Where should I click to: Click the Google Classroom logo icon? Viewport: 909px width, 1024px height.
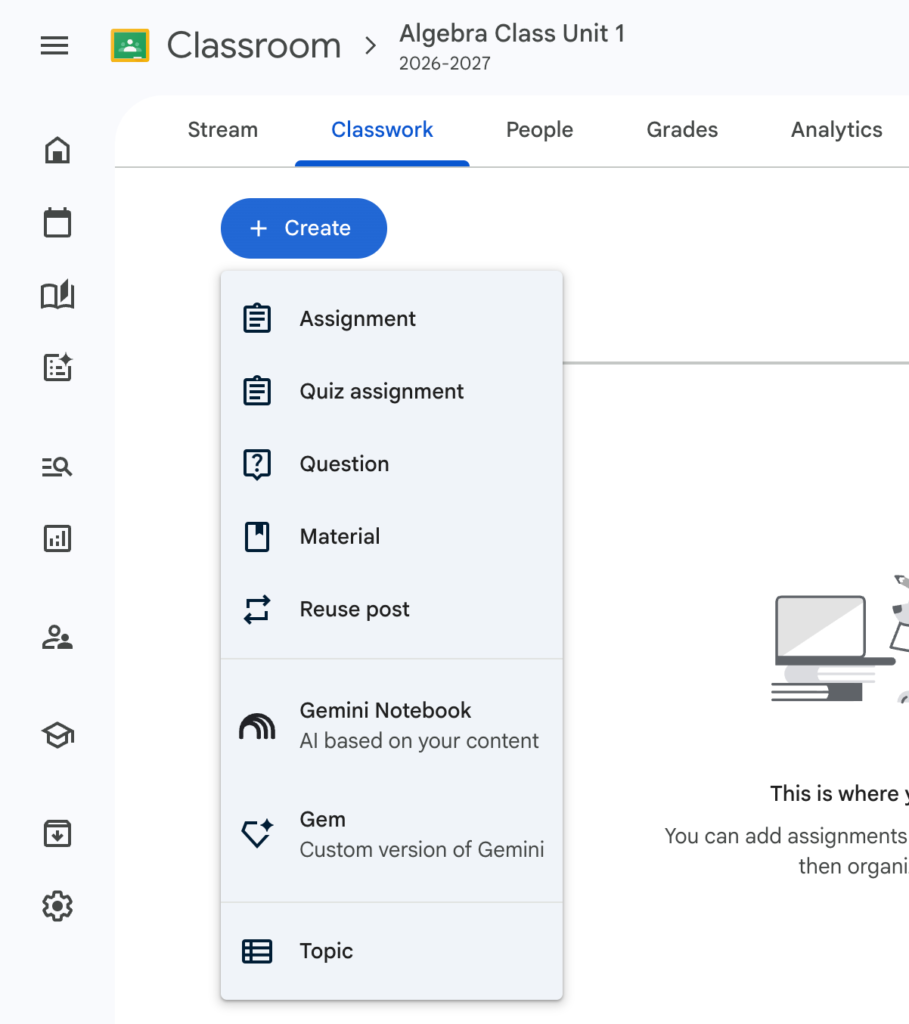[130, 45]
